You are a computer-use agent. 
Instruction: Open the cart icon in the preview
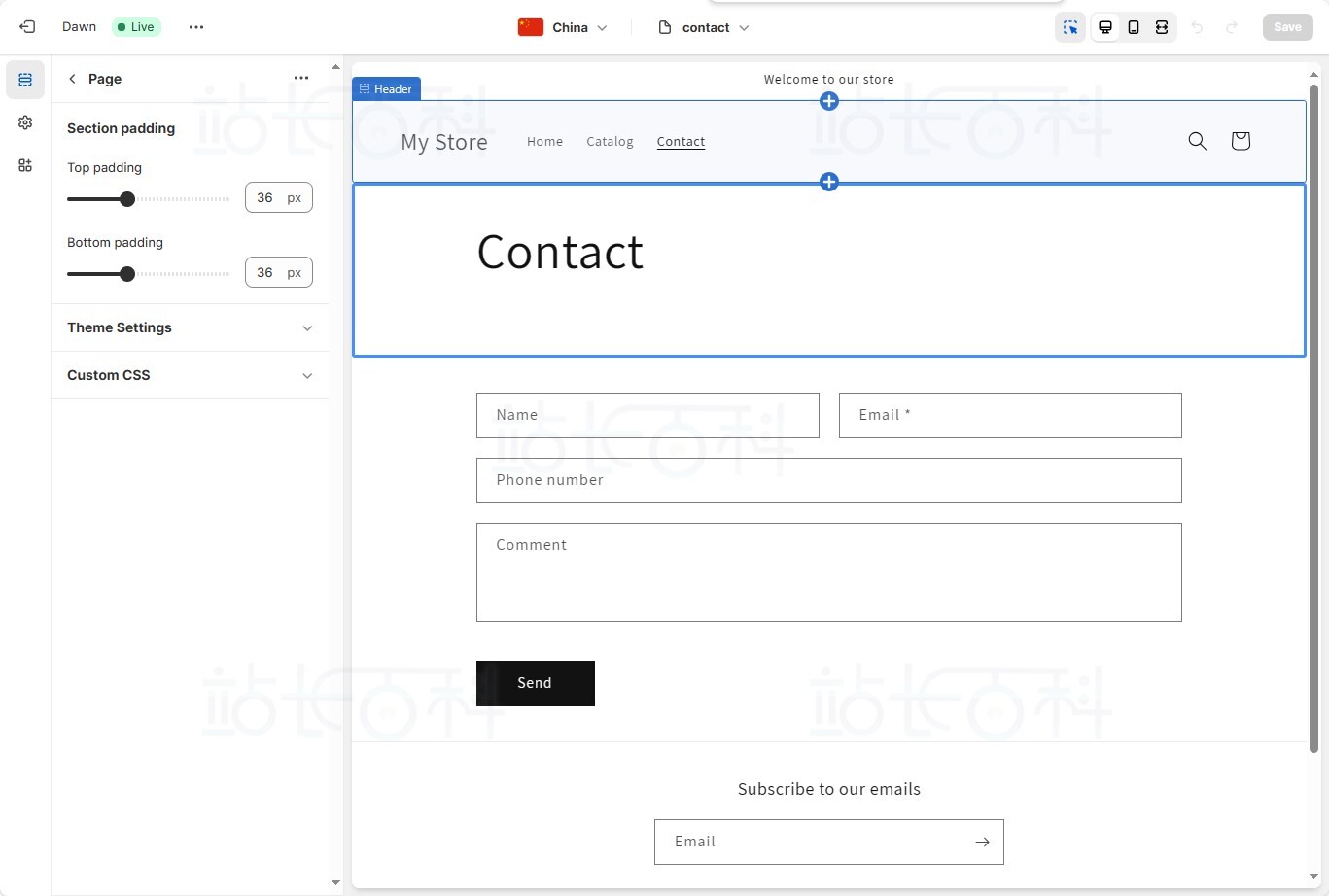tap(1240, 141)
